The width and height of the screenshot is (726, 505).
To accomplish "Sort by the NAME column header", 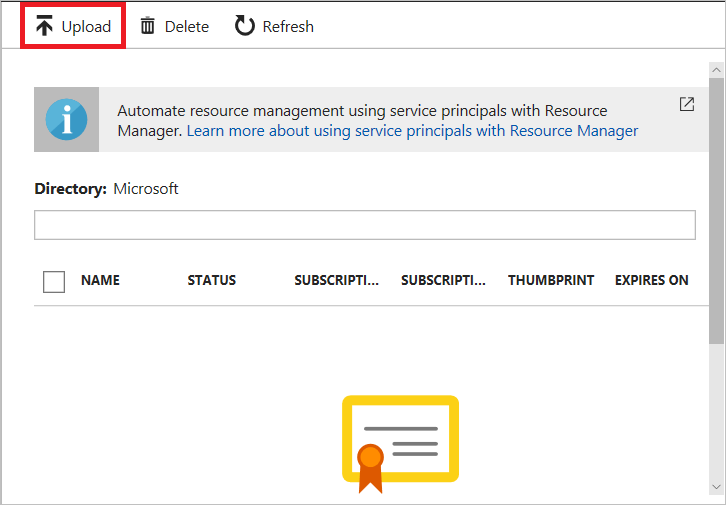I will [x=100, y=280].
